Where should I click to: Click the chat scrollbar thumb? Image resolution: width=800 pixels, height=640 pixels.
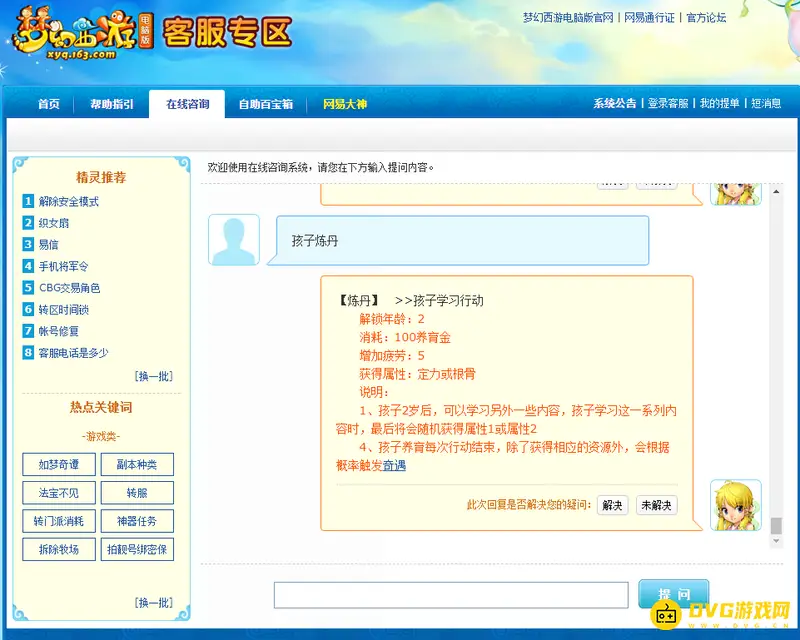[776, 526]
